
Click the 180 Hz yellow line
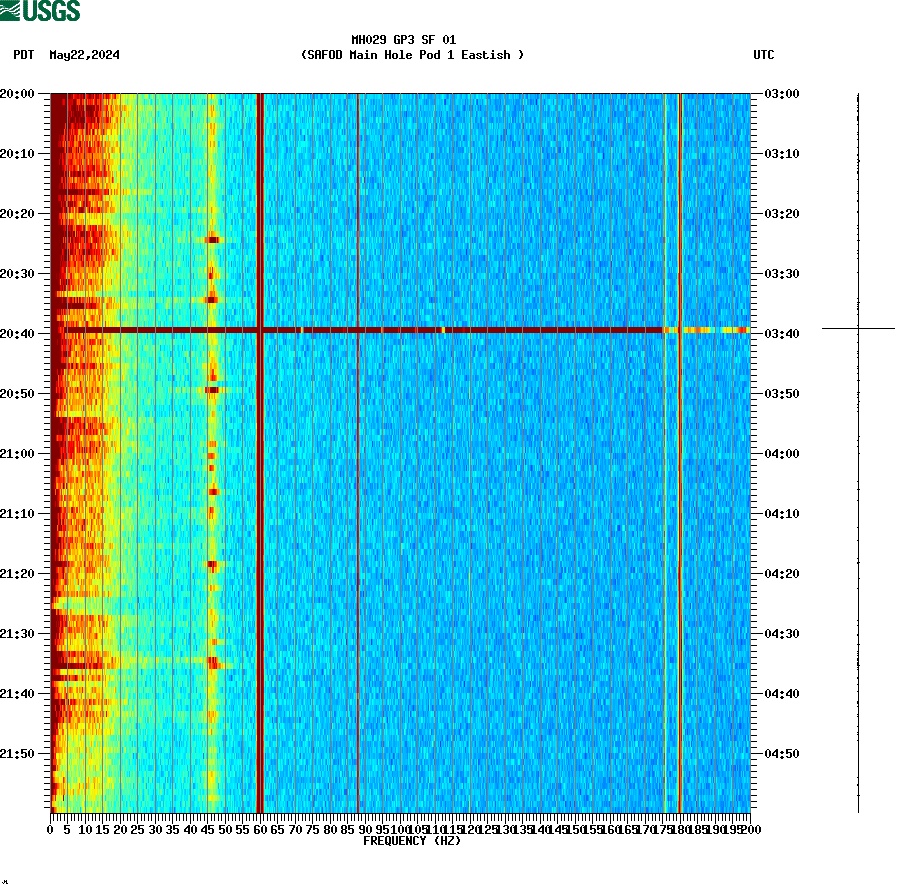[678, 450]
